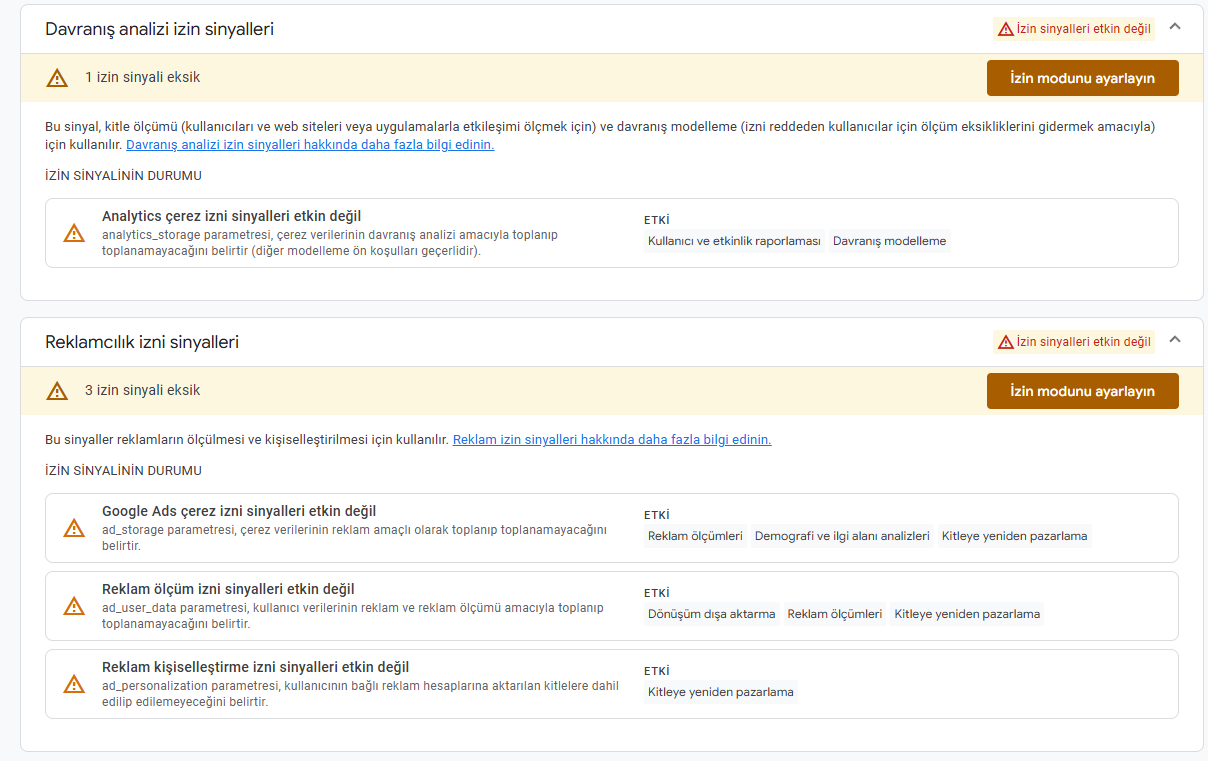Click the ad_personalization parametresi description text
1208x761 pixels.
[360, 694]
